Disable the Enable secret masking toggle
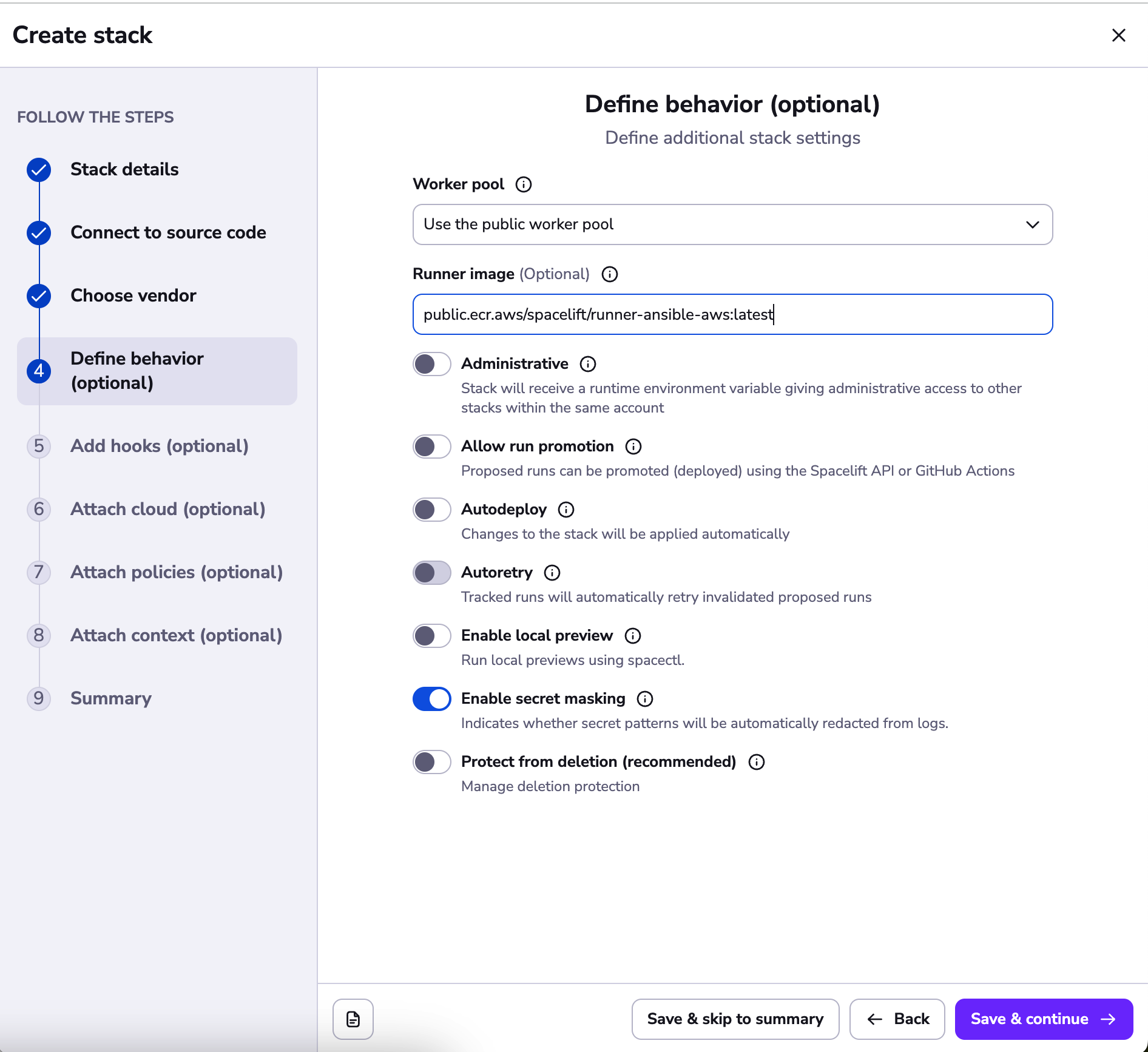The width and height of the screenshot is (1148, 1052). point(431,699)
